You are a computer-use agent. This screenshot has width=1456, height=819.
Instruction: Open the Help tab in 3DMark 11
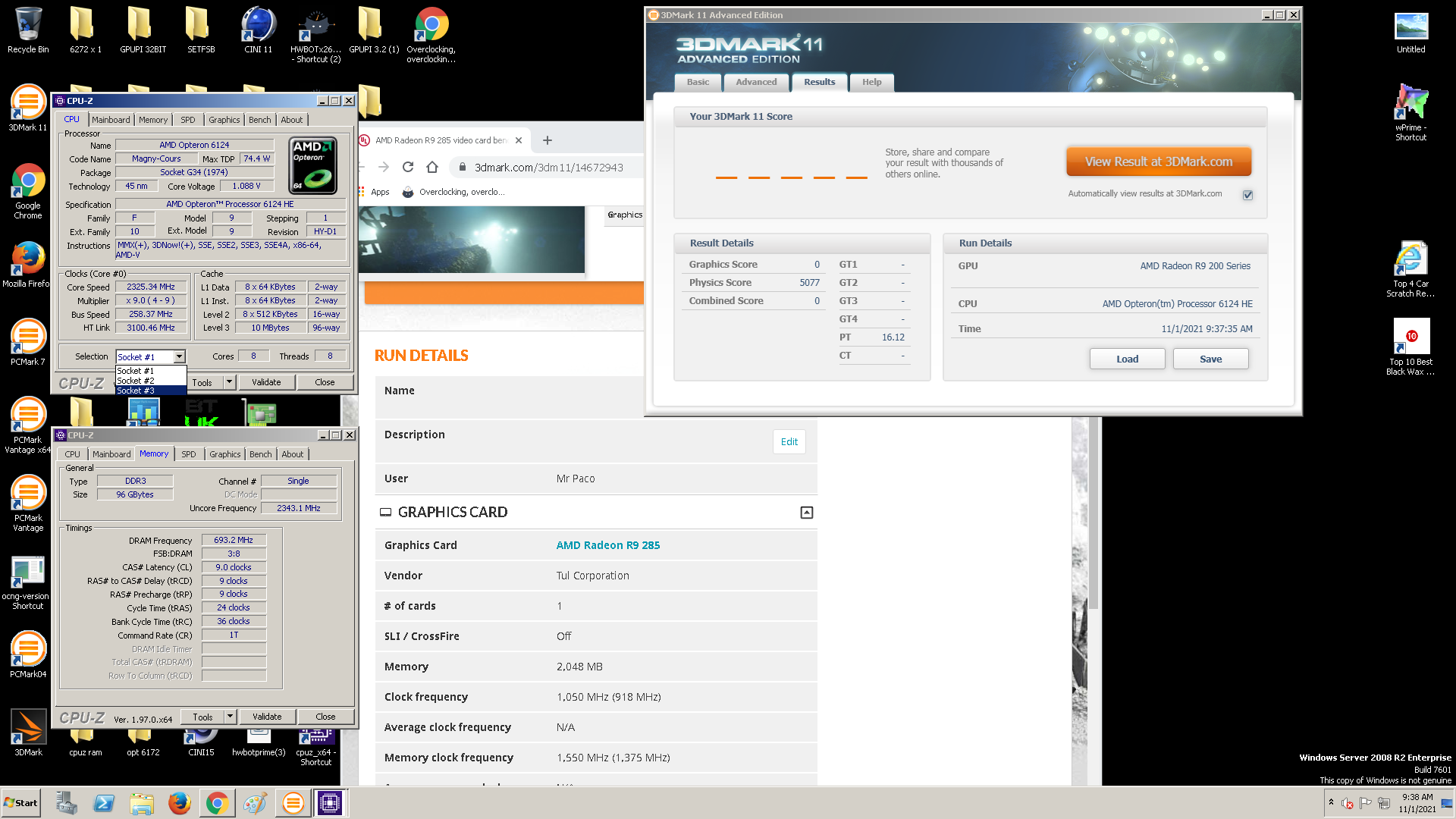[x=871, y=82]
